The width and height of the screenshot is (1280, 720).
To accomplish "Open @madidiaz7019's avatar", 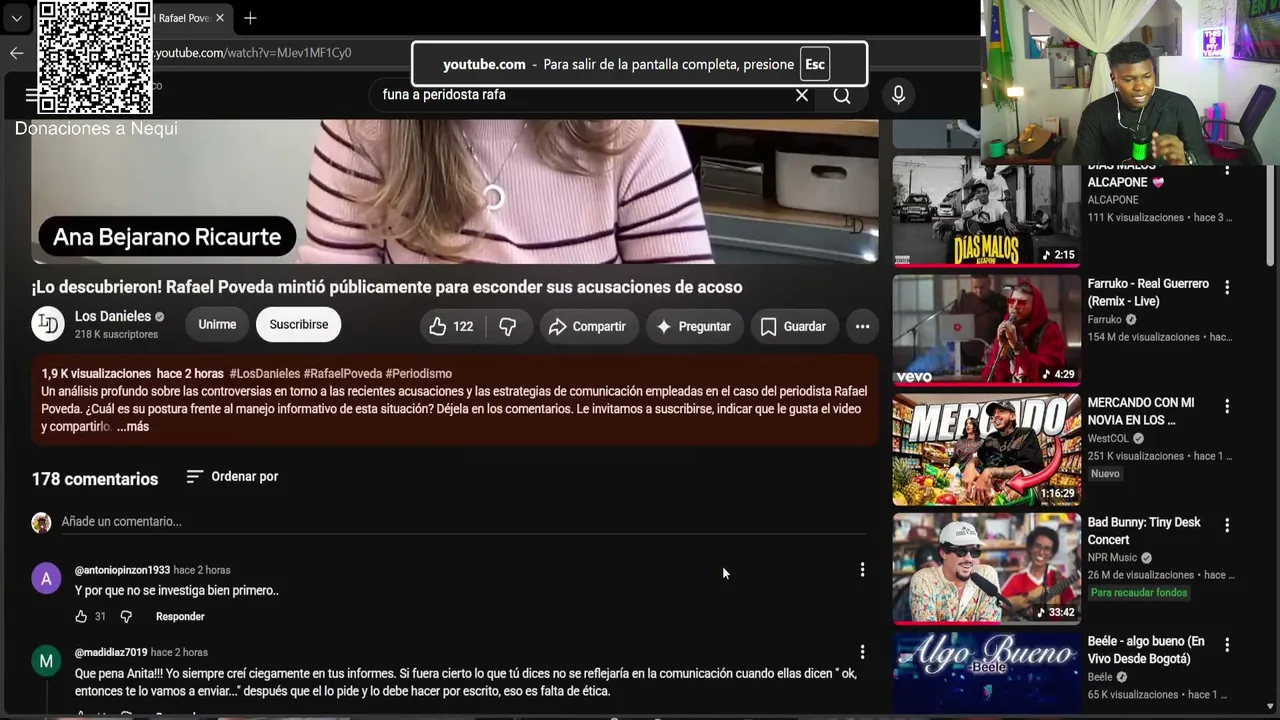I will pos(46,661).
